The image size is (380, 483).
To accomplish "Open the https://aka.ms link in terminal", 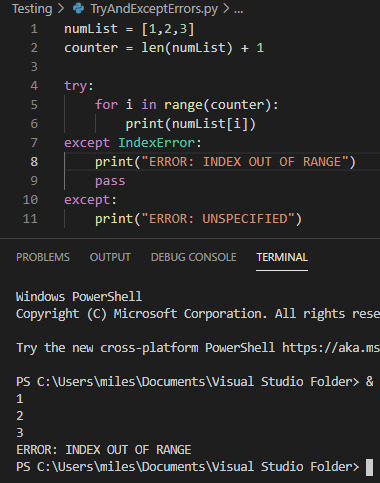I will click(331, 348).
